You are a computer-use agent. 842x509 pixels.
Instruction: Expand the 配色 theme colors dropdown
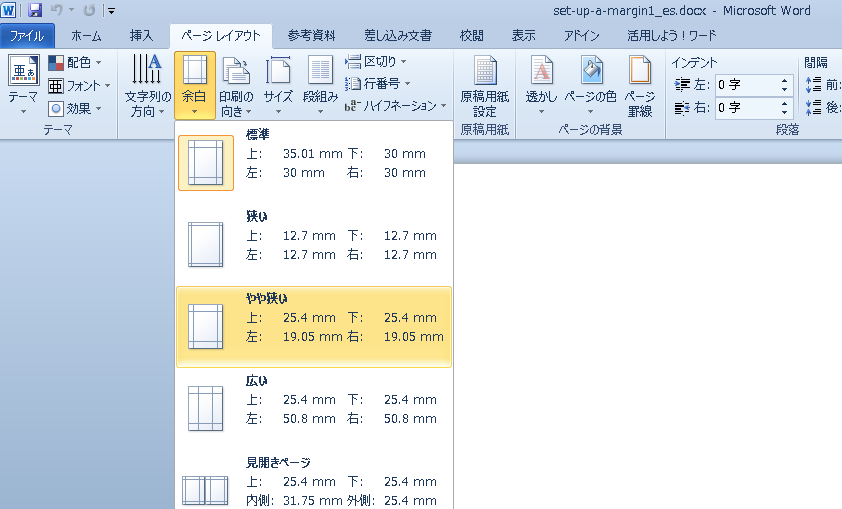point(75,63)
